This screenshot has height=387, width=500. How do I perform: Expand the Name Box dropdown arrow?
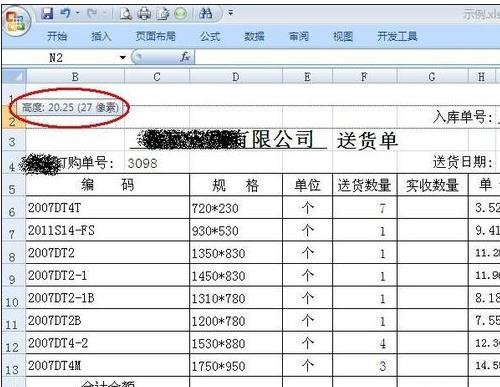click(123, 57)
